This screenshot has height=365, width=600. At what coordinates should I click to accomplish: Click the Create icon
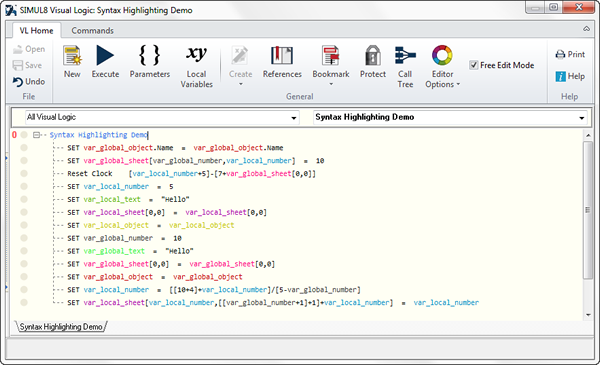coord(240,56)
